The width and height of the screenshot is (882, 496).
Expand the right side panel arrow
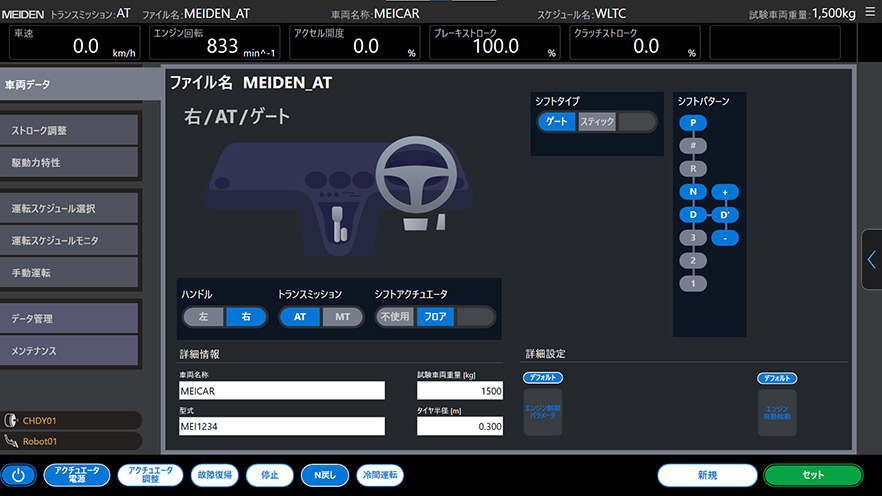pyautogui.click(x=871, y=260)
